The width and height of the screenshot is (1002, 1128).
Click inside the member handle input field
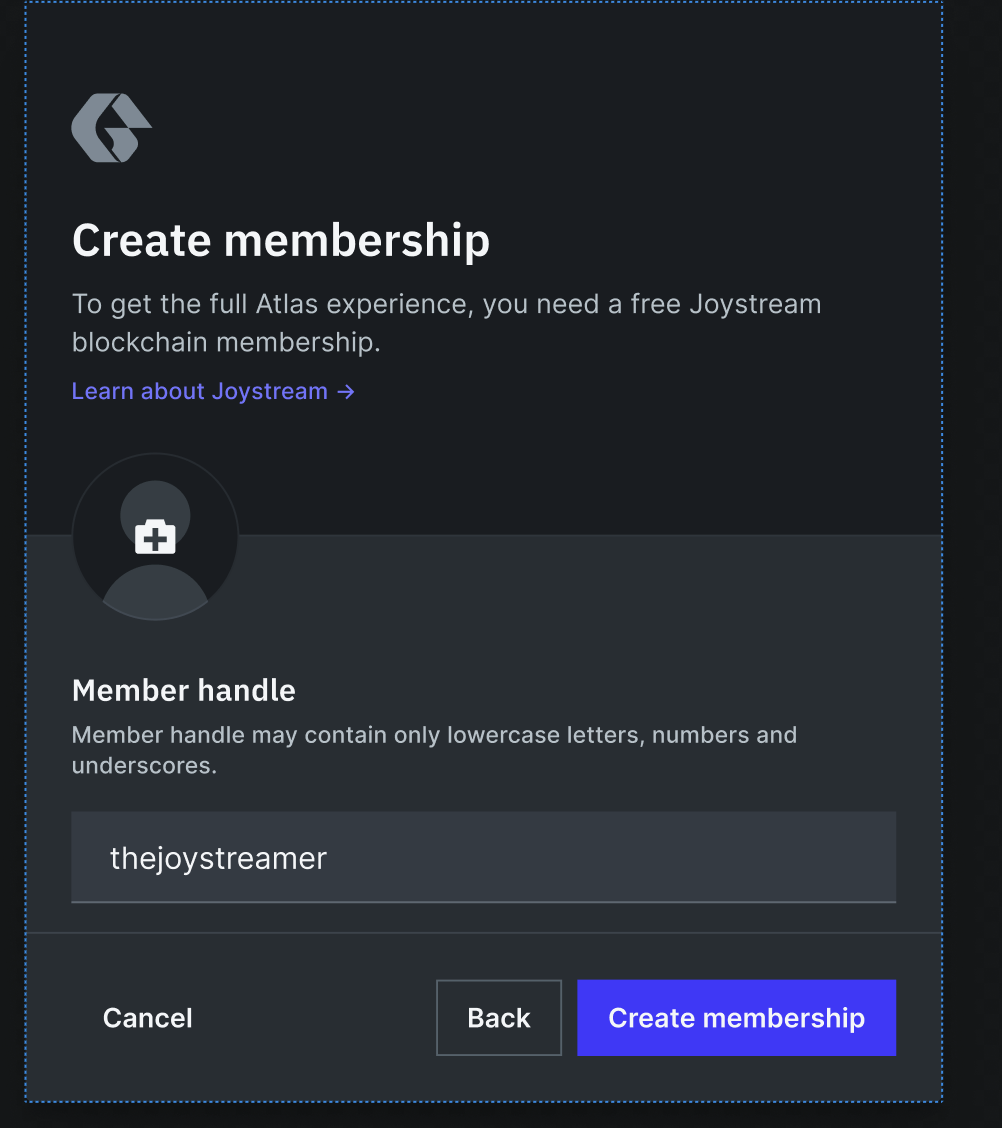pyautogui.click(x=484, y=857)
